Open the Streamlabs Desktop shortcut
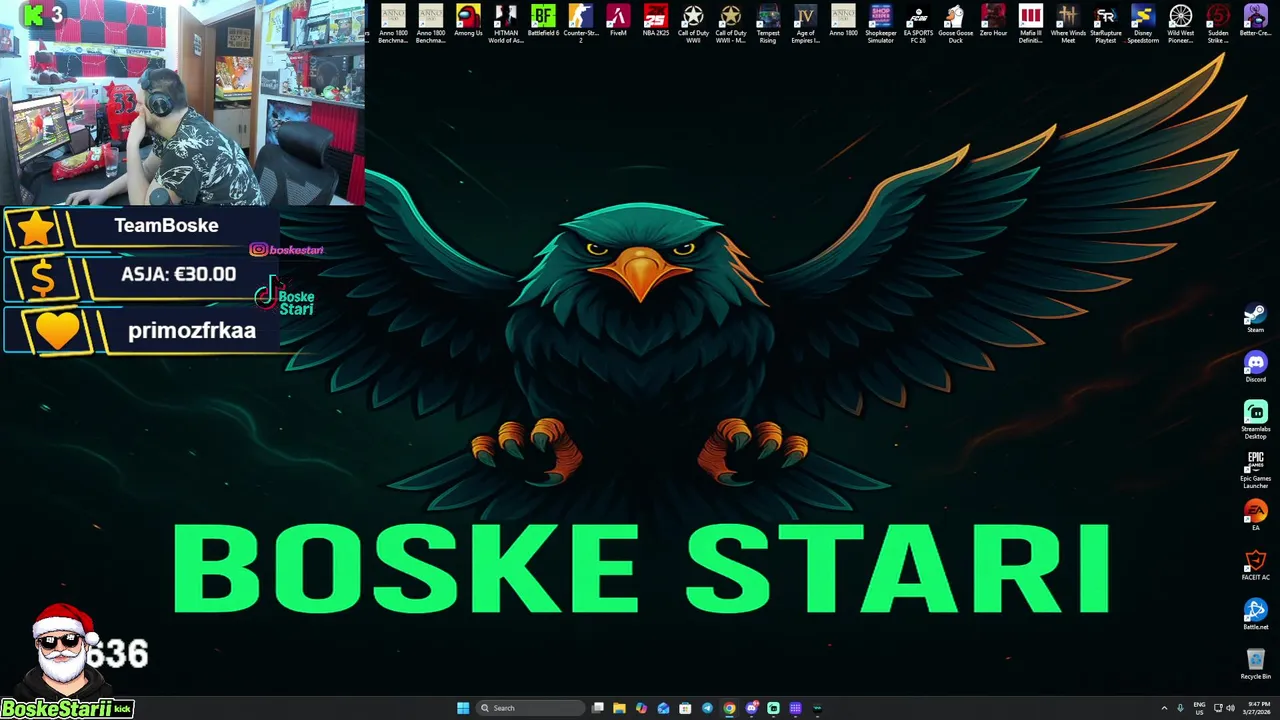1280x720 pixels. (1255, 420)
